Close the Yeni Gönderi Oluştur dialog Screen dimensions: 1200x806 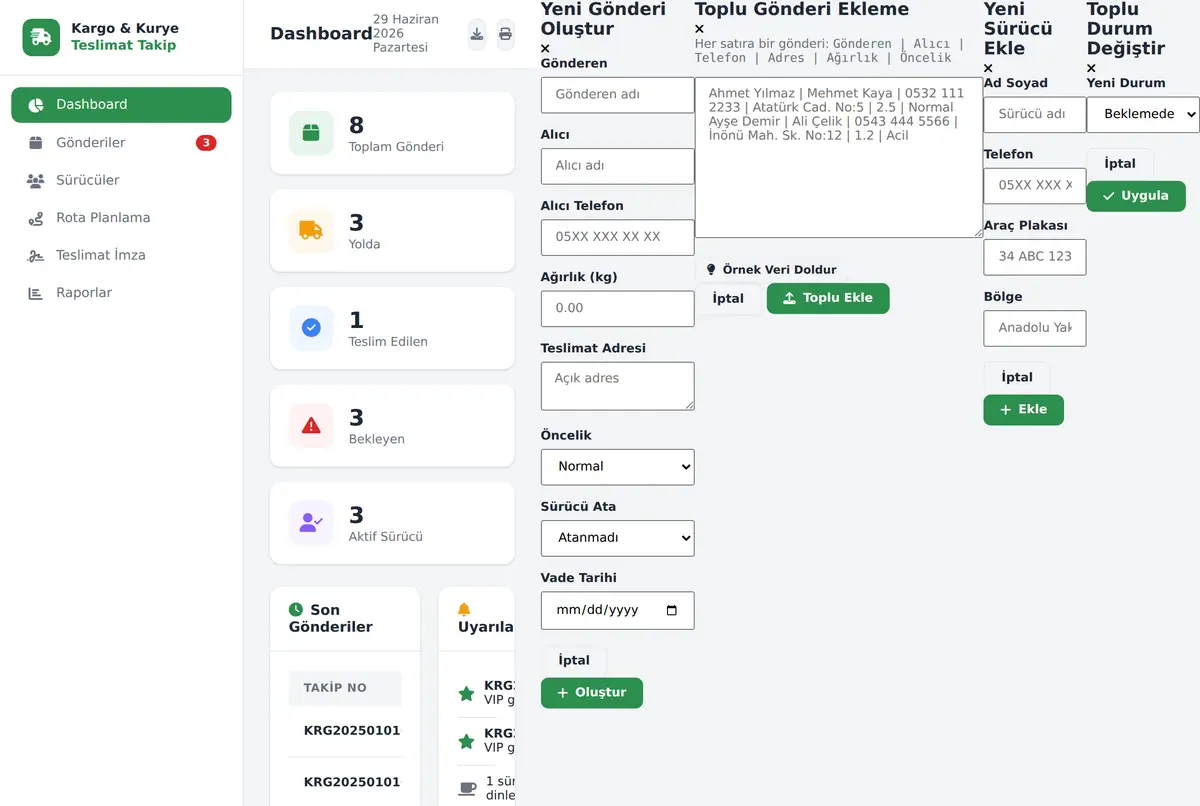coord(545,48)
